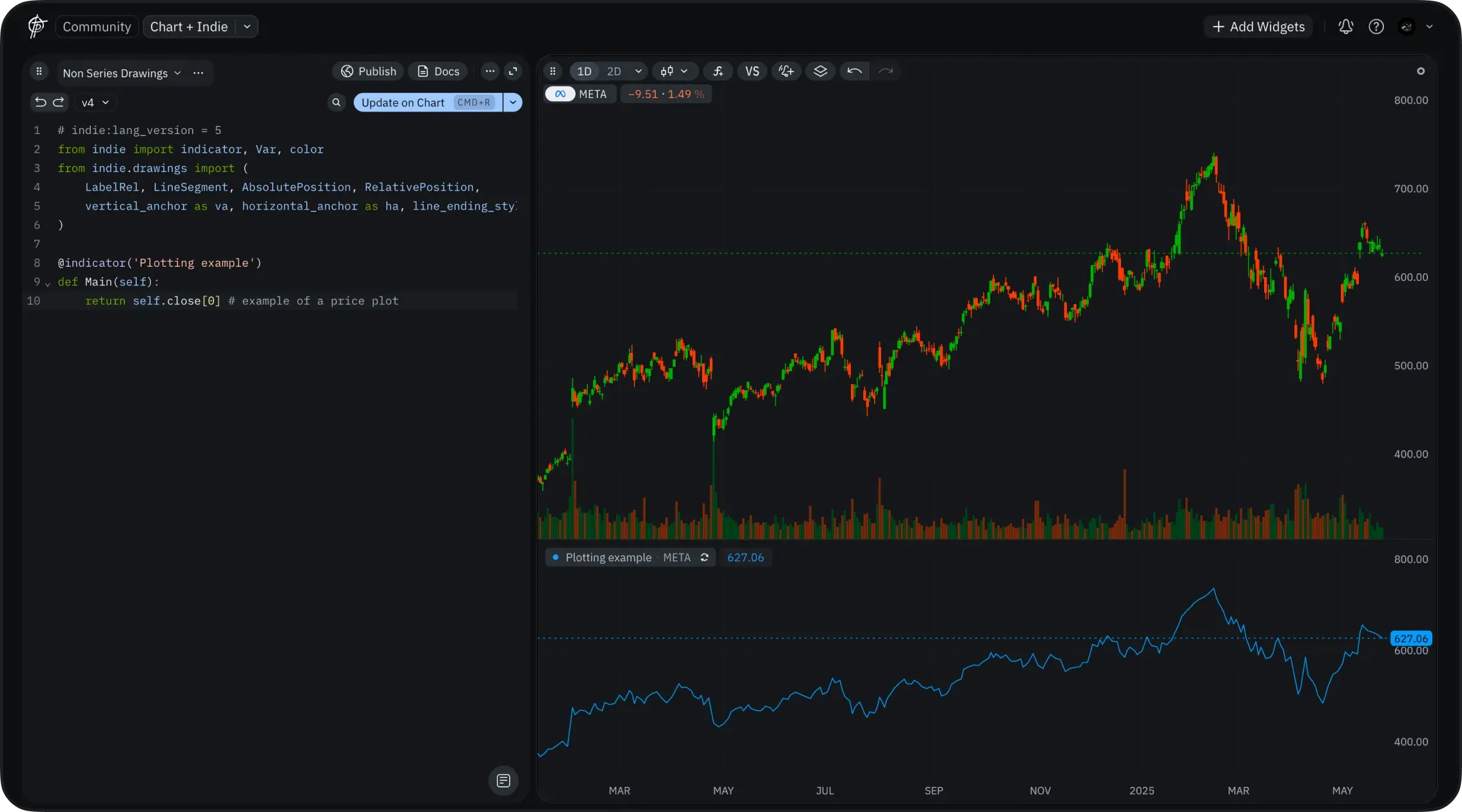This screenshot has width=1462, height=812.
Task: Open the timeframe dropdown chevron
Action: (638, 72)
